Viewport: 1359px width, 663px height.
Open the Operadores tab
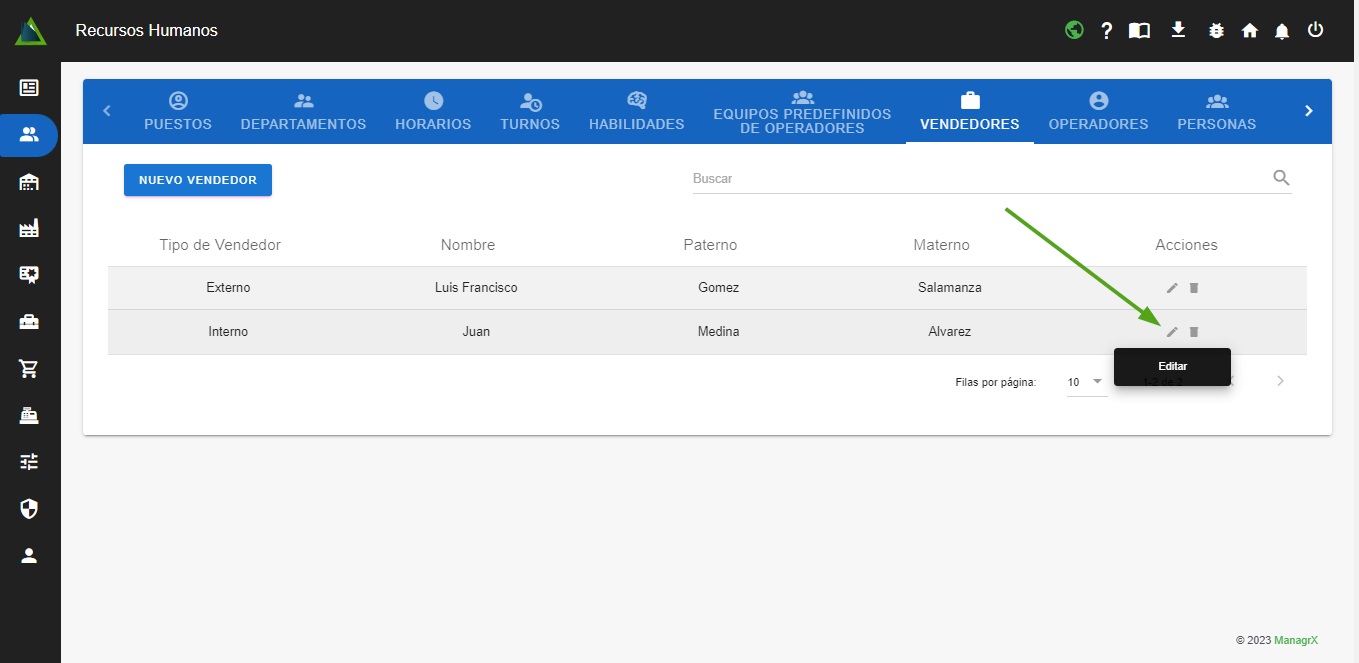[x=1098, y=112]
